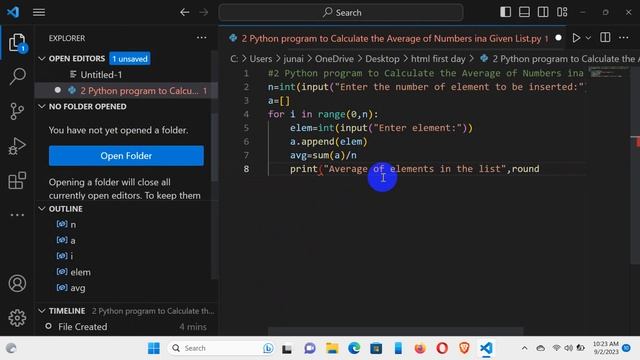Viewport: 640px width, 360px height.
Task: Click code line avg=sum(a)/n
Action: click(323, 155)
